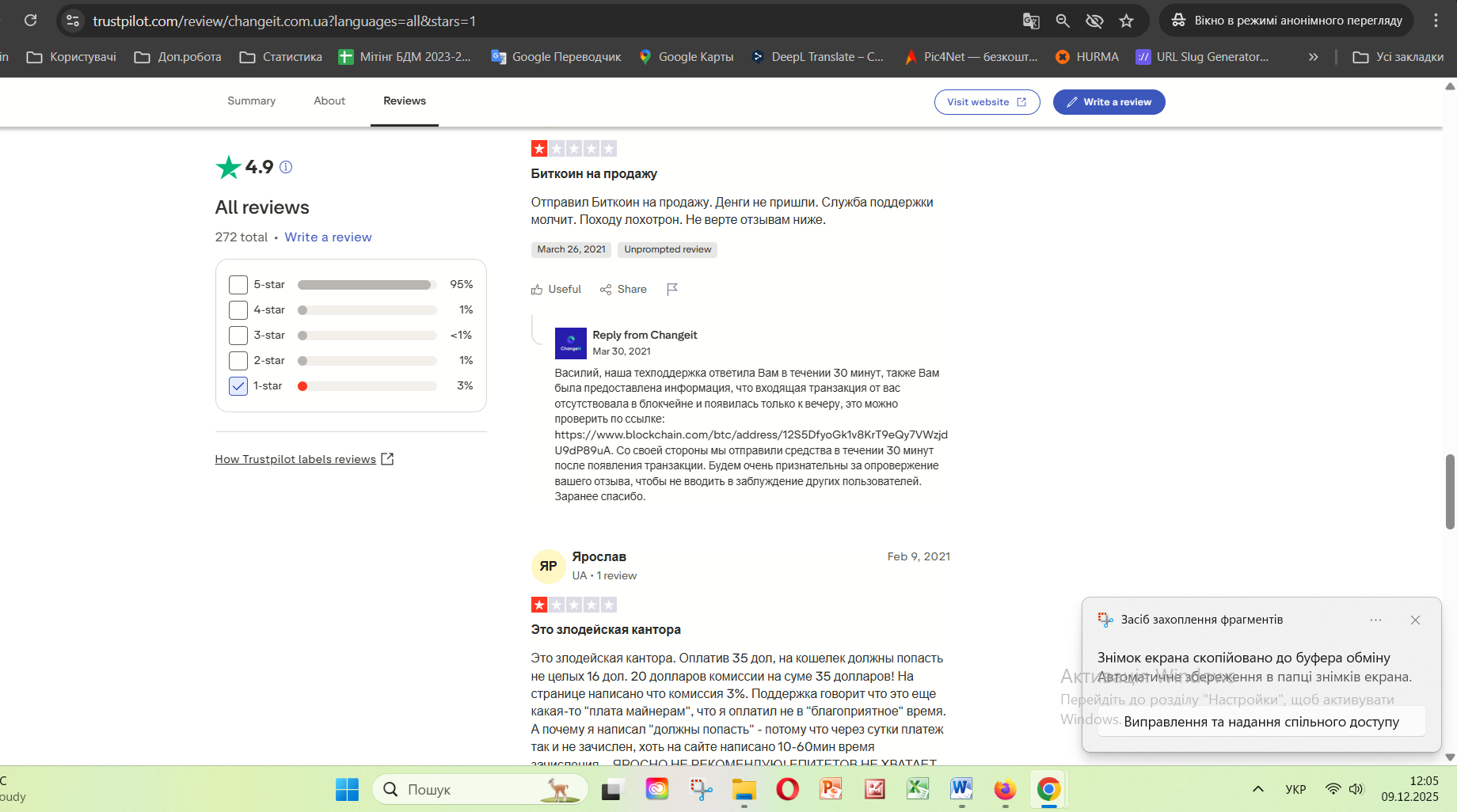
Task: Open the Windows Start menu
Action: point(347,789)
